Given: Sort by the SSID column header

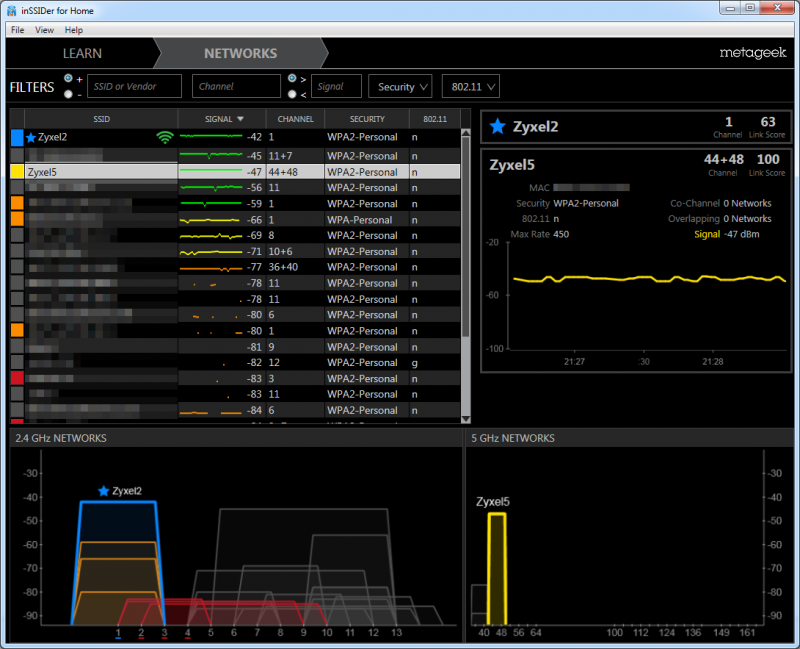Looking at the screenshot, I should pos(101,119).
